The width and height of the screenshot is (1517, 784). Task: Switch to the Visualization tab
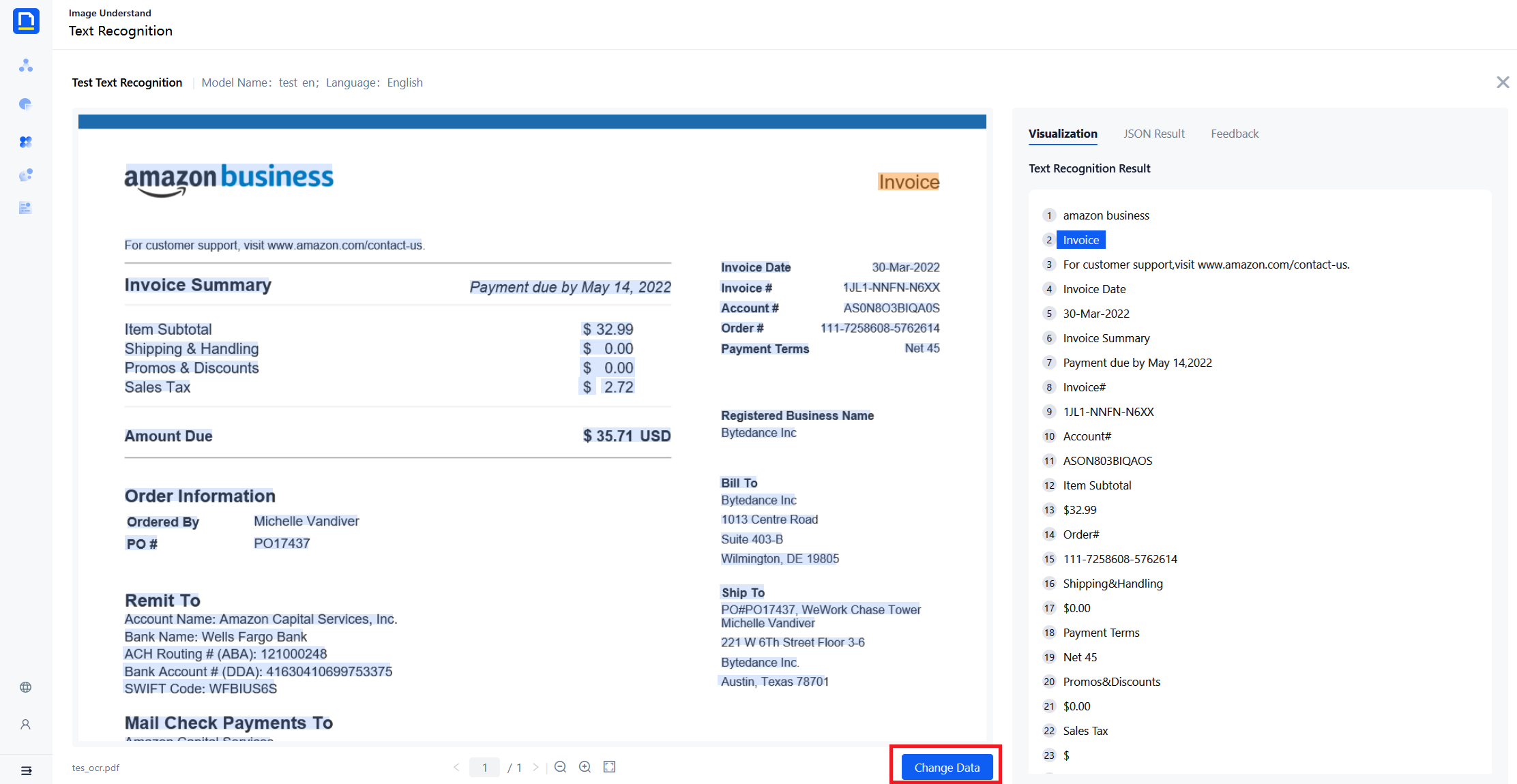pyautogui.click(x=1063, y=134)
